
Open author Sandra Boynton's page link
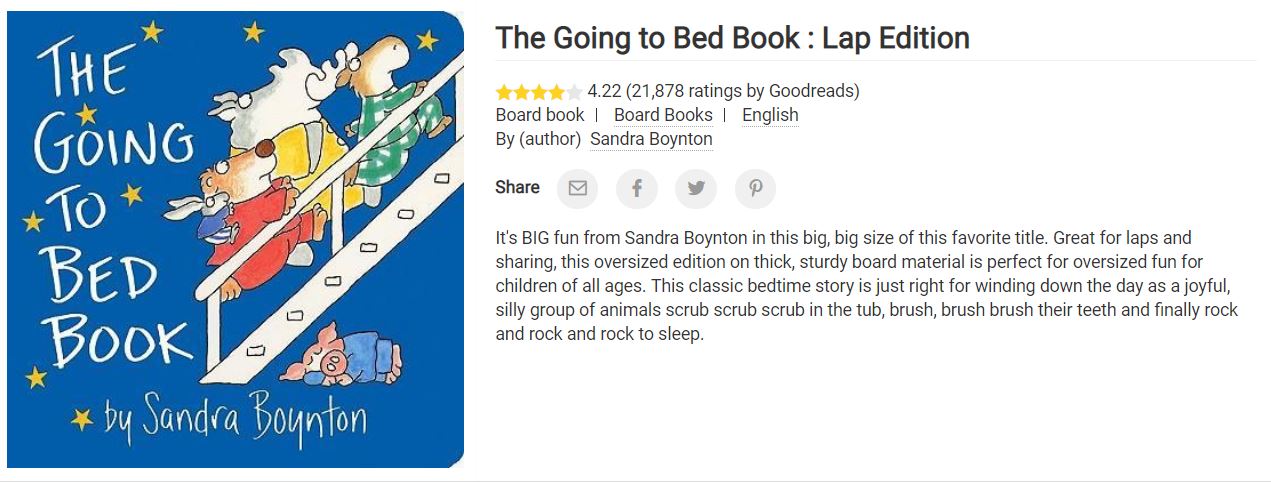651,139
